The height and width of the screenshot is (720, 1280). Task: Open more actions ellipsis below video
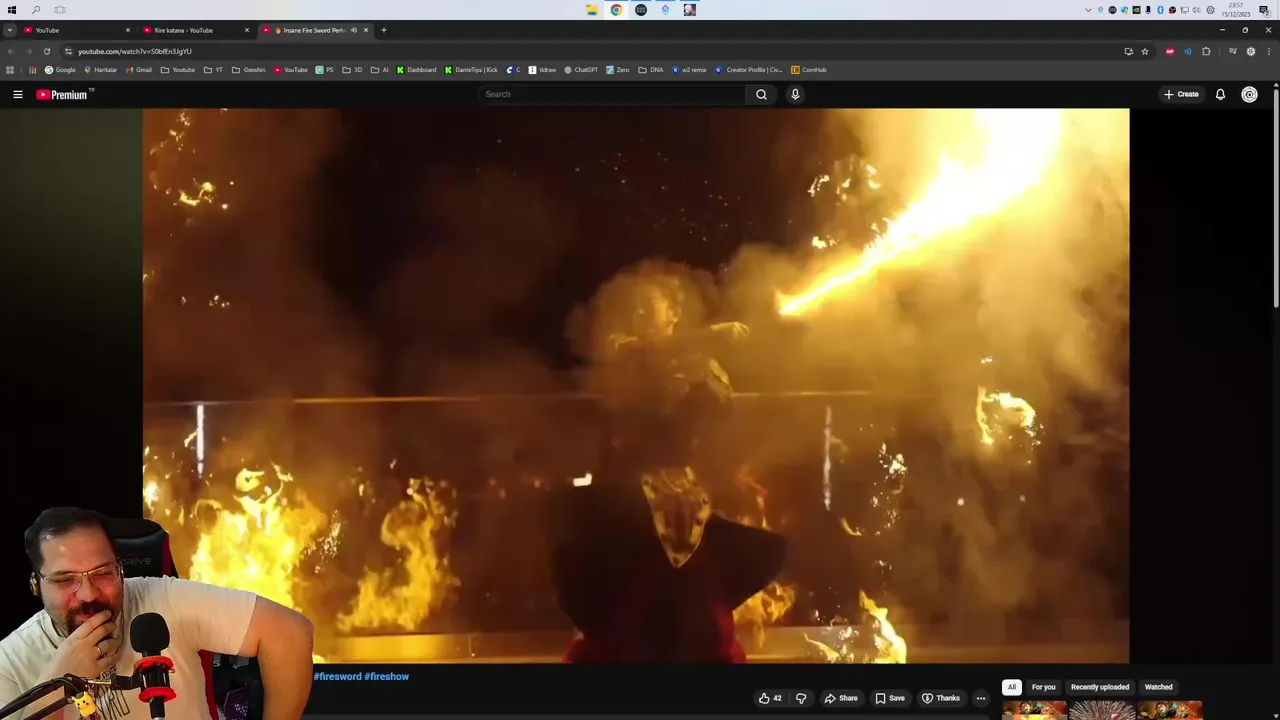[x=980, y=698]
